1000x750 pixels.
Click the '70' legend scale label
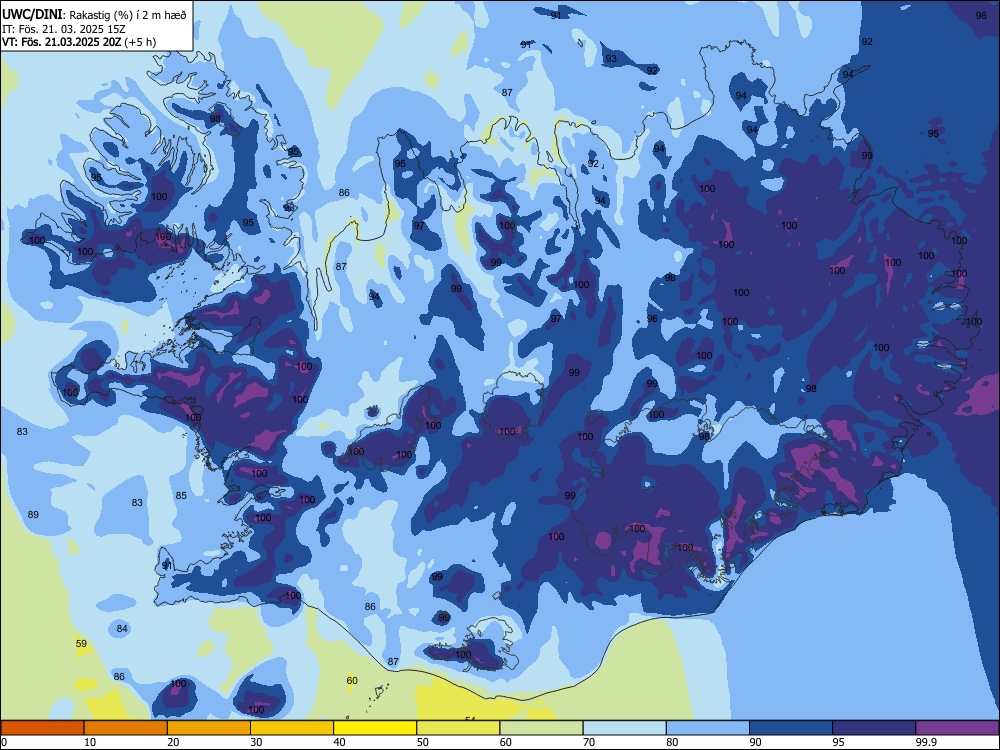(589, 742)
